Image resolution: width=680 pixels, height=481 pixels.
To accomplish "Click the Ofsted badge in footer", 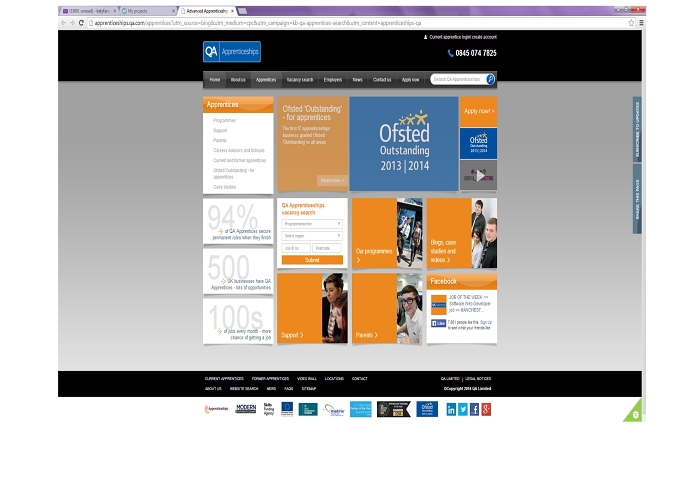I will [x=427, y=409].
